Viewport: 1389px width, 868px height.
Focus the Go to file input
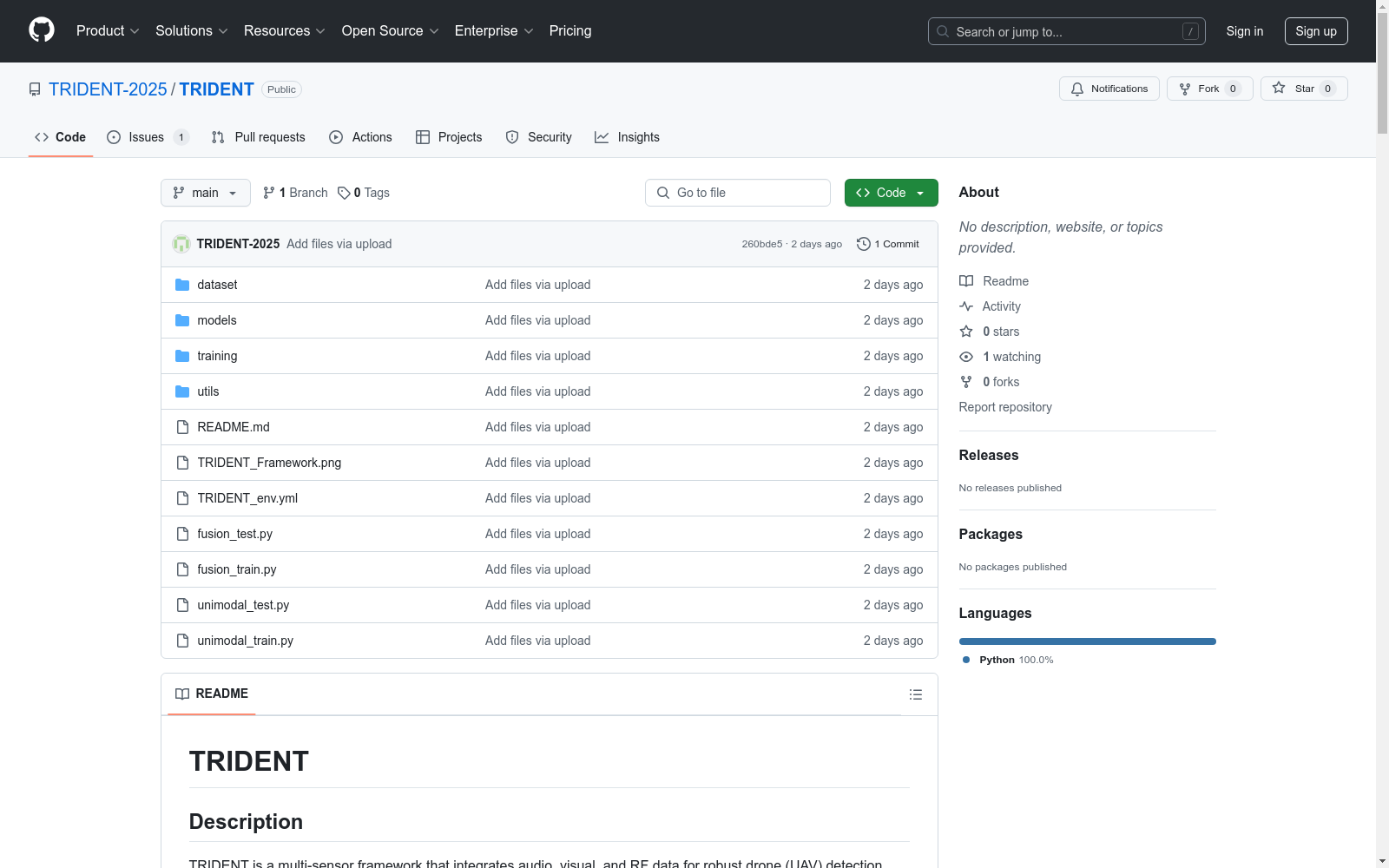pos(738,193)
